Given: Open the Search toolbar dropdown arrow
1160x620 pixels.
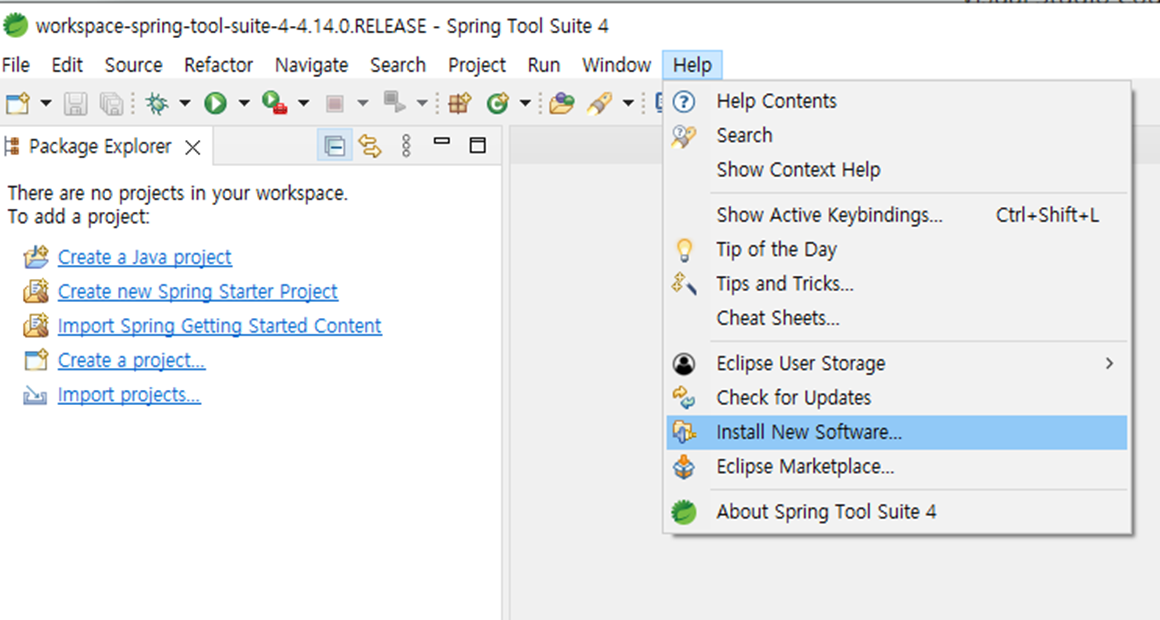Looking at the screenshot, I should click(628, 103).
